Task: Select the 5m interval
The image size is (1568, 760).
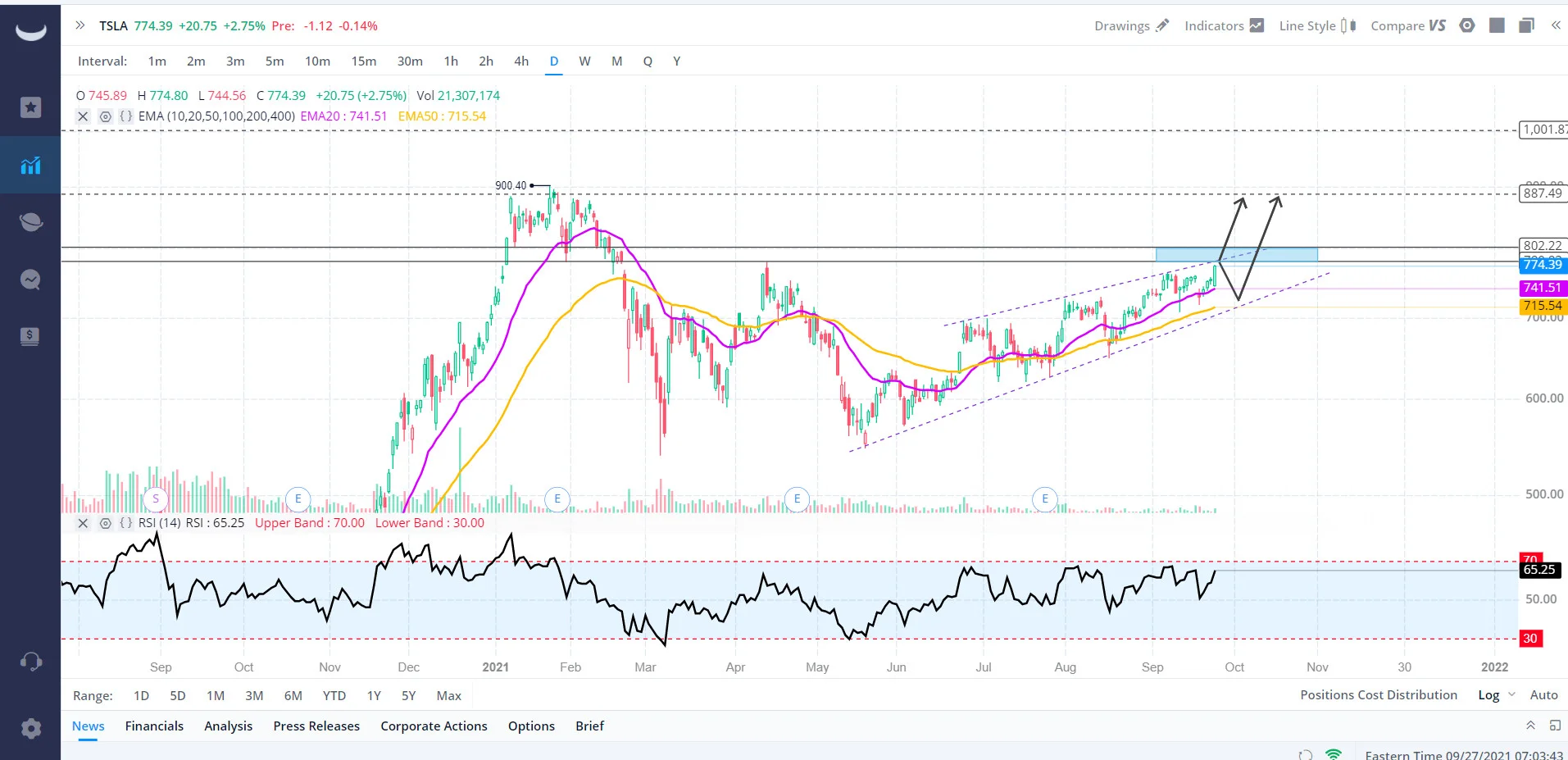Action: (x=275, y=61)
